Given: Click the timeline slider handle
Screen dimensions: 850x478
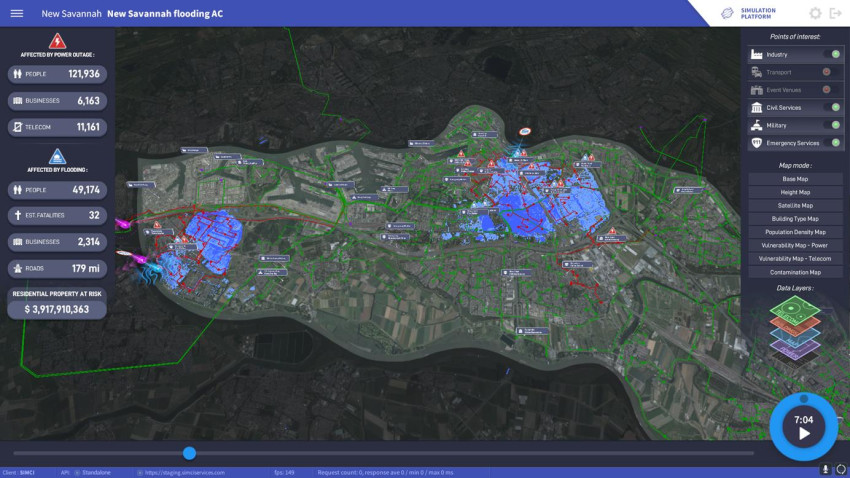Looking at the screenshot, I should pyautogui.click(x=189, y=453).
